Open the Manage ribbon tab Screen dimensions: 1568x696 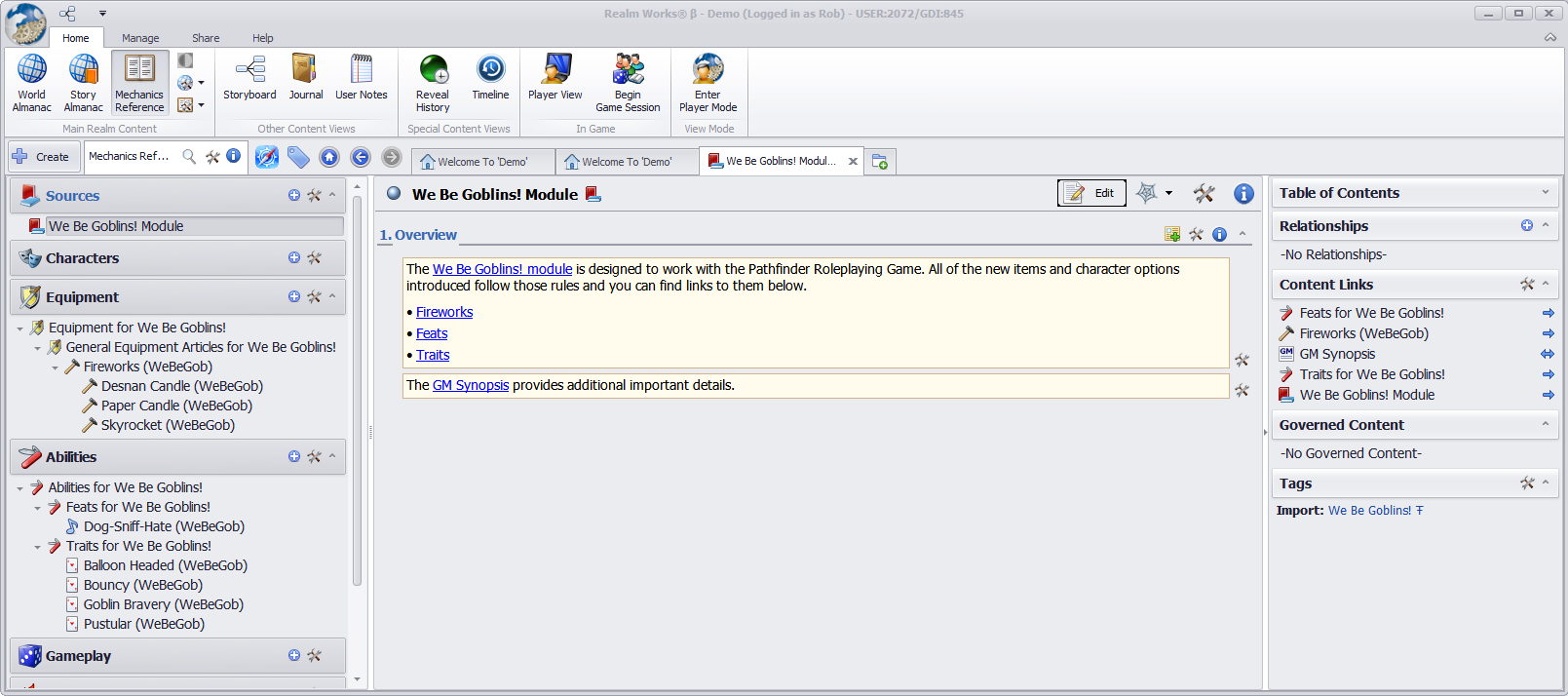coord(140,38)
